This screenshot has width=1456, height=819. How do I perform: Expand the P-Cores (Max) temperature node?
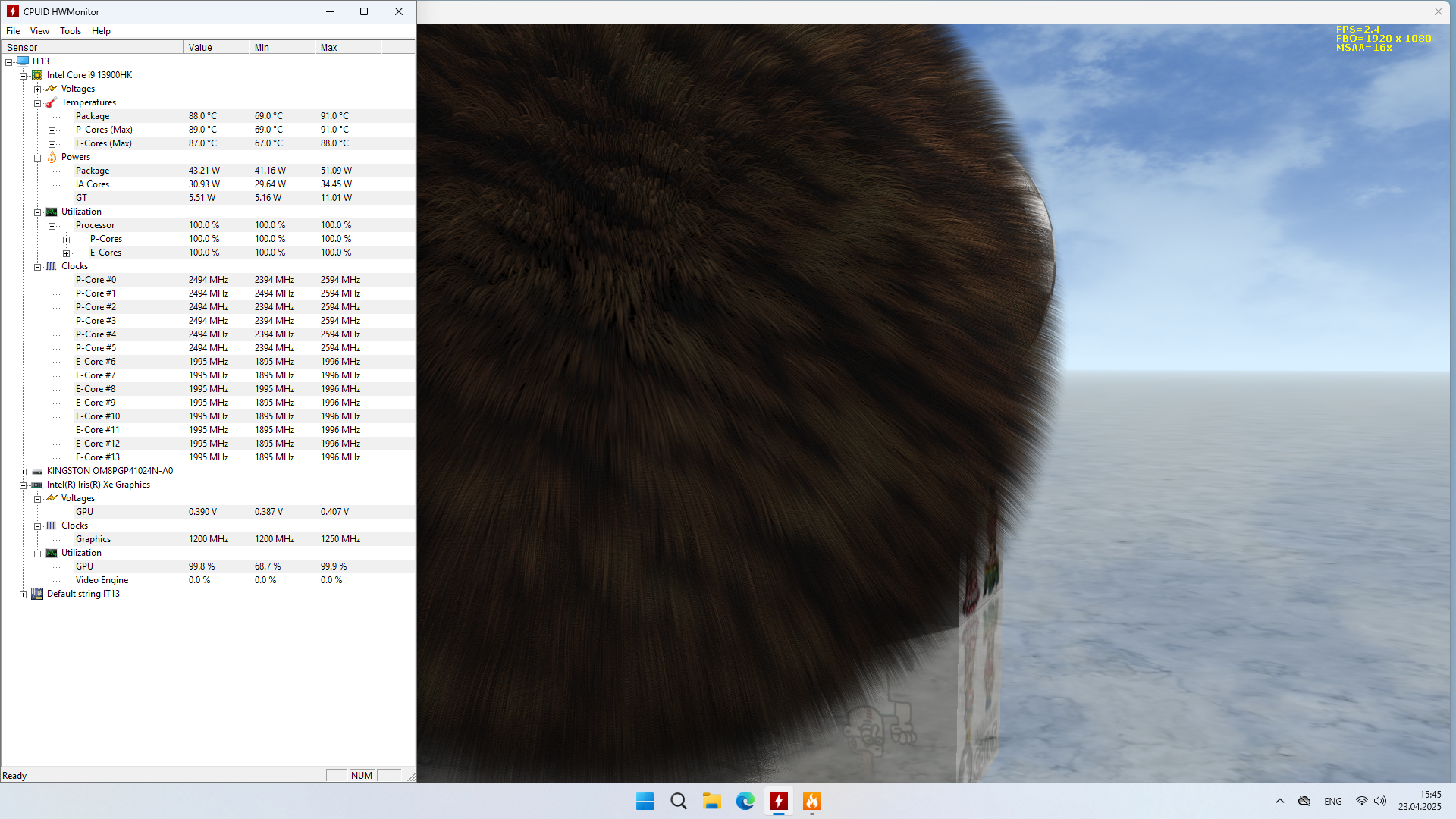tap(52, 130)
